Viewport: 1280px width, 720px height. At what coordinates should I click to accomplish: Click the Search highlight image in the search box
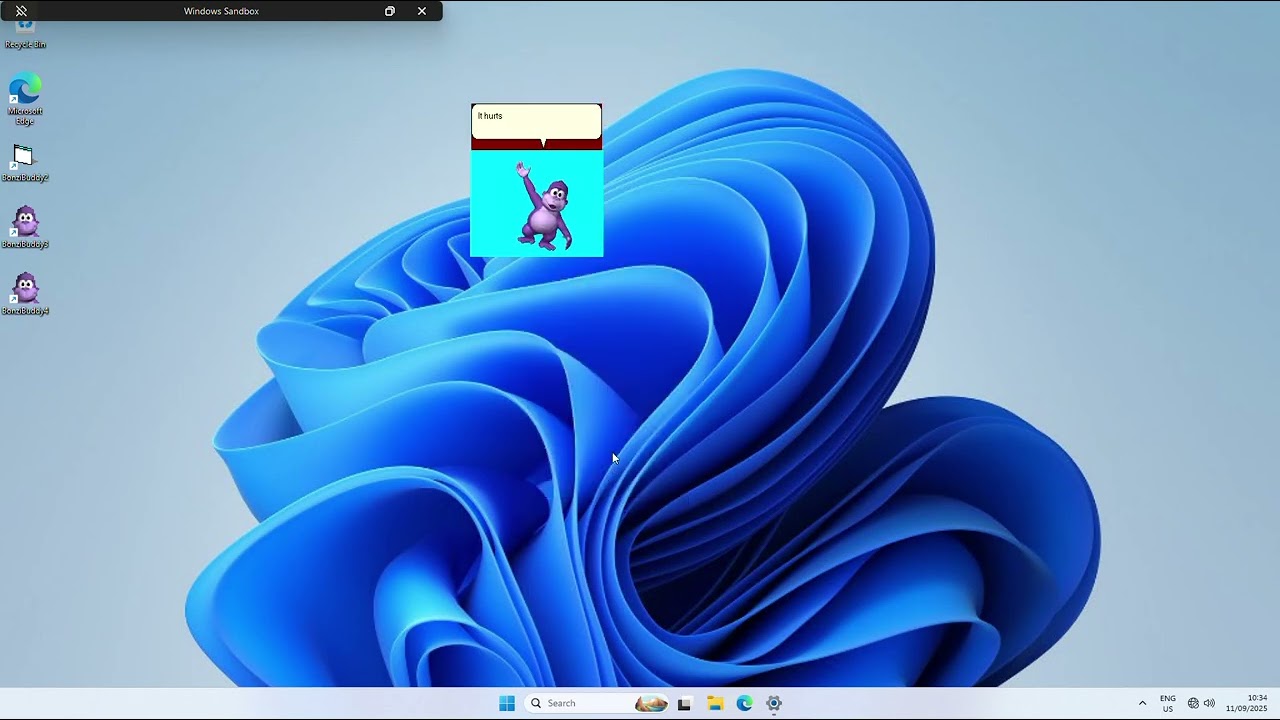(x=651, y=703)
